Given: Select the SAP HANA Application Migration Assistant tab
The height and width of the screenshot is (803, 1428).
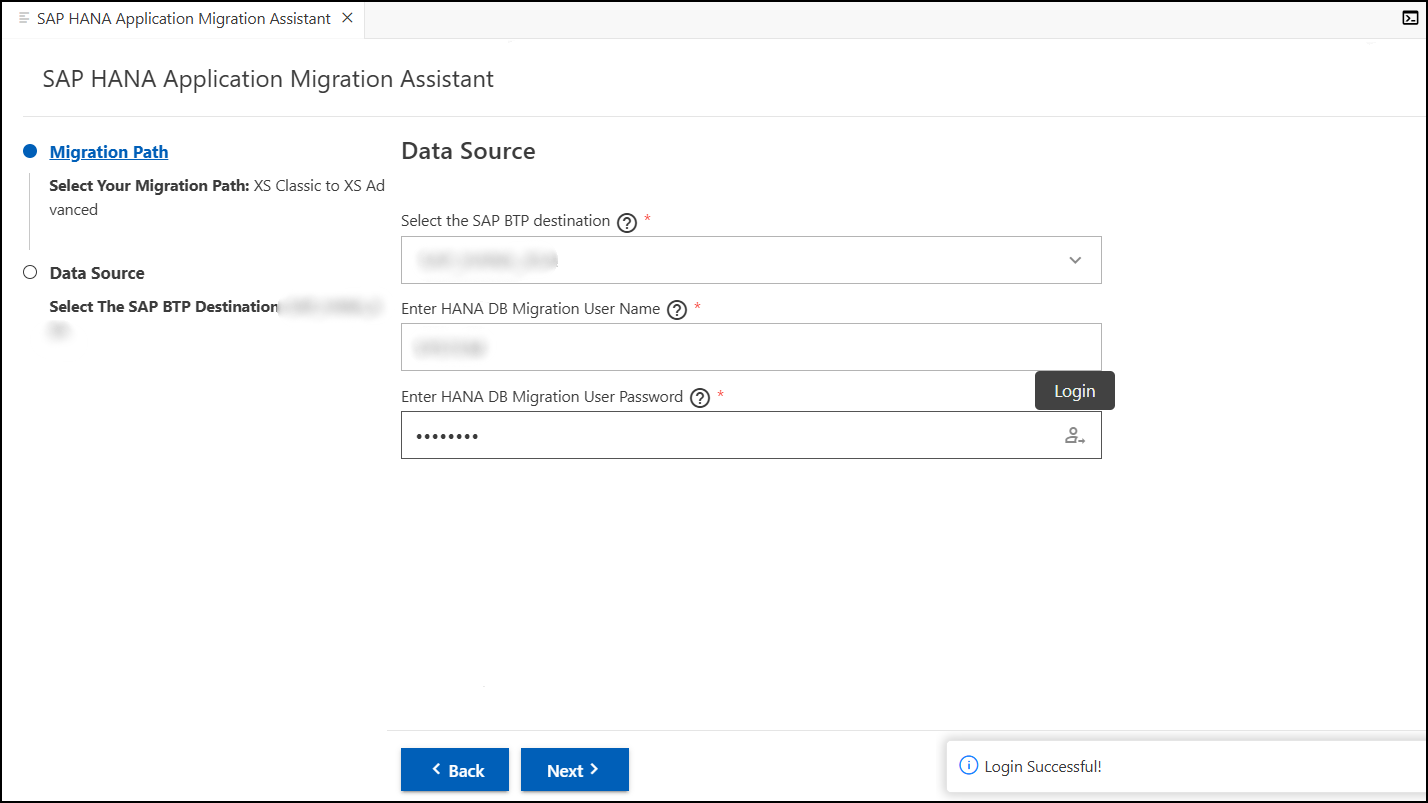Looking at the screenshot, I should coord(184,19).
